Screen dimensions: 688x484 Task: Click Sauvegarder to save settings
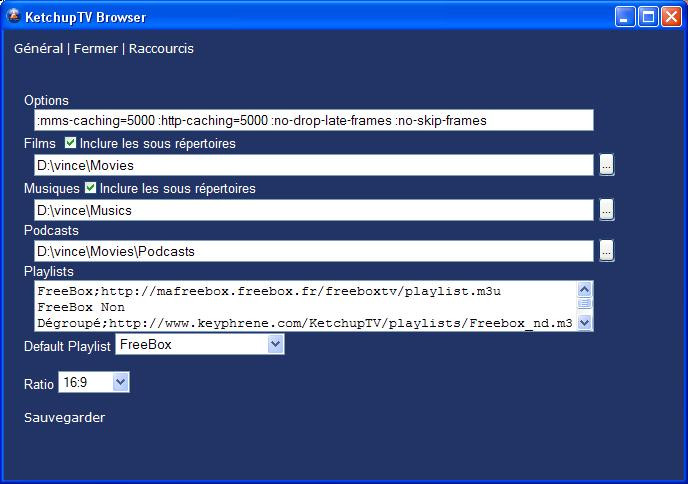click(64, 417)
